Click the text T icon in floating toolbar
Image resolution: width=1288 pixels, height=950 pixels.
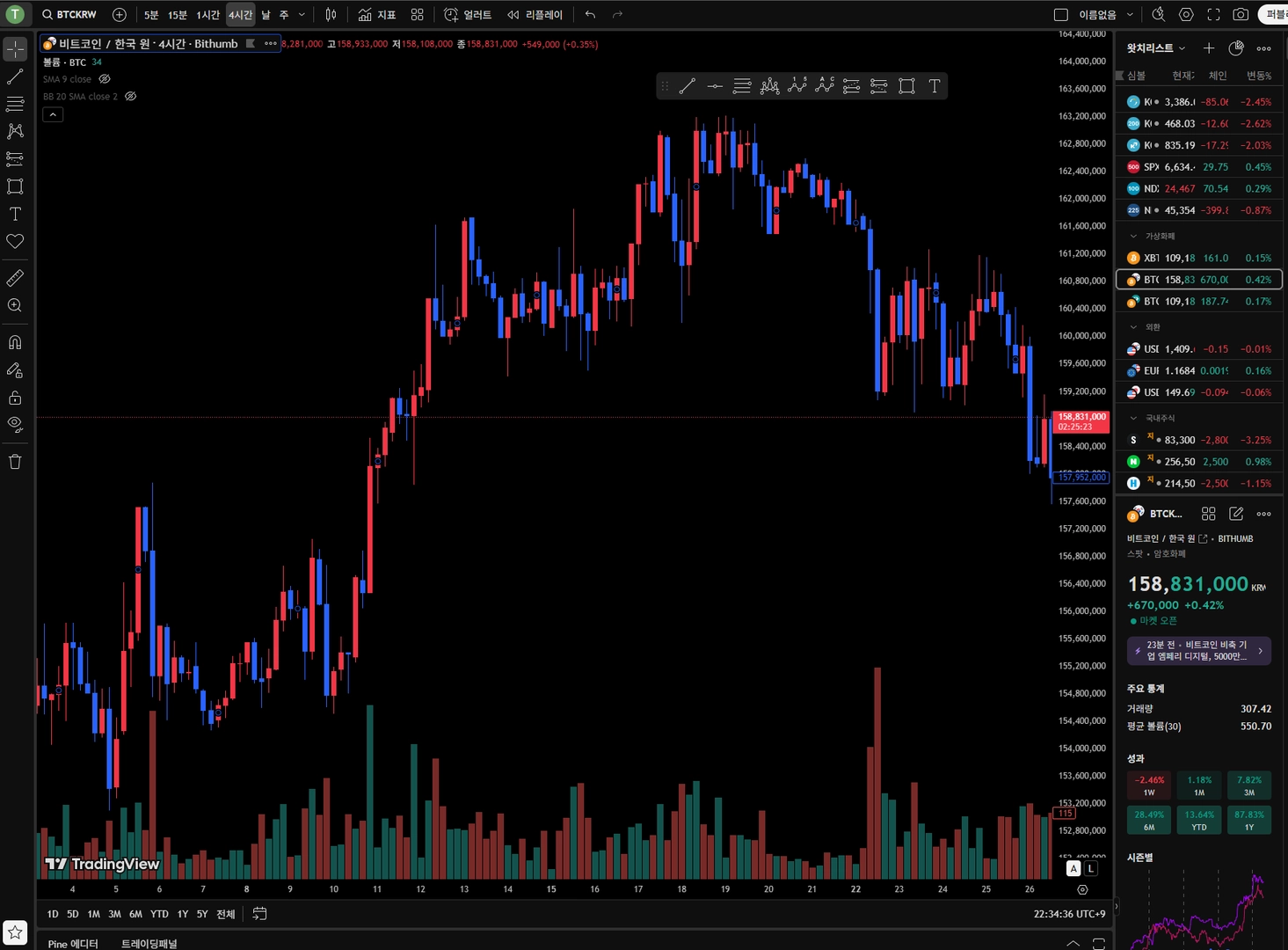935,86
